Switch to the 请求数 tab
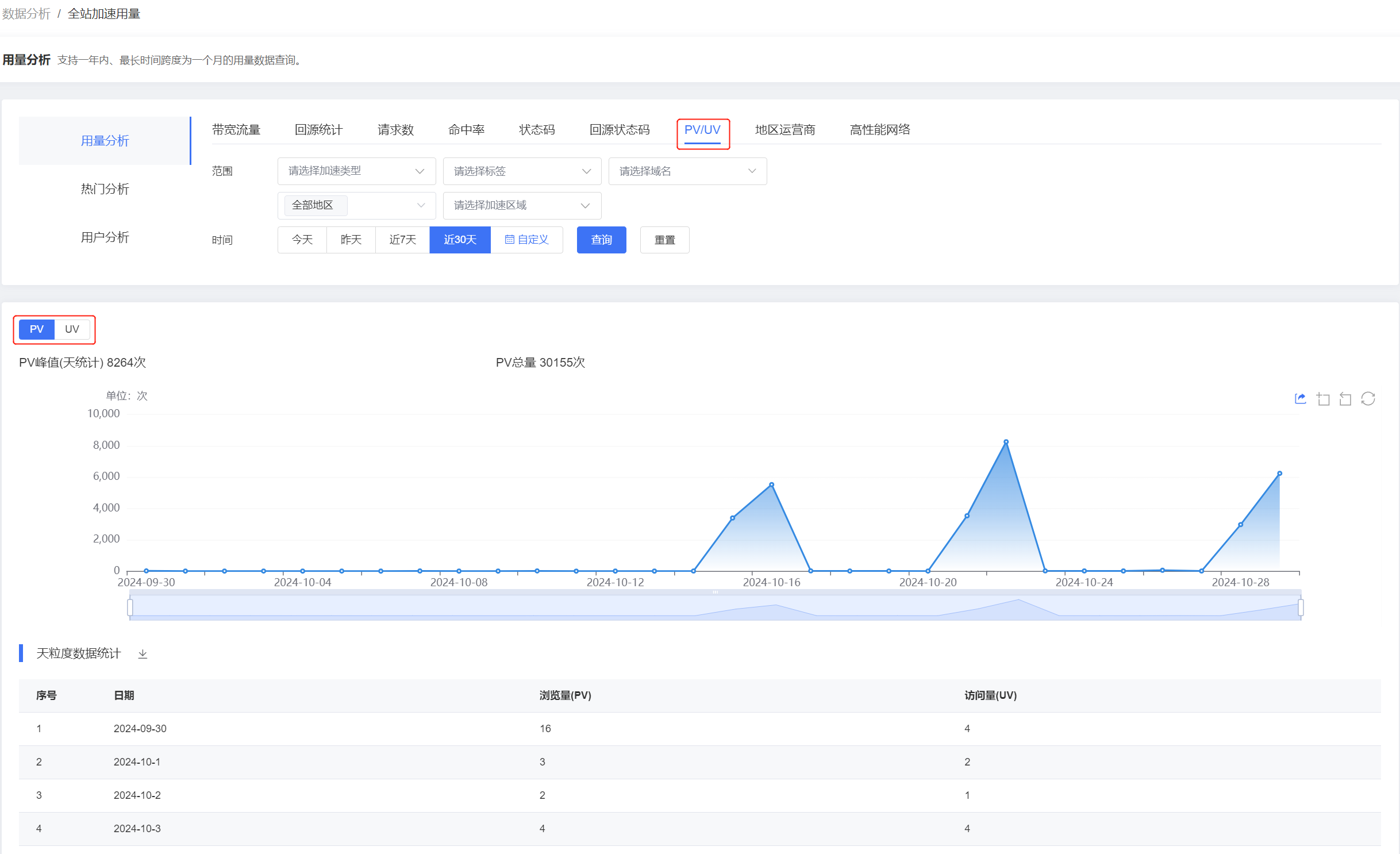 (x=396, y=130)
